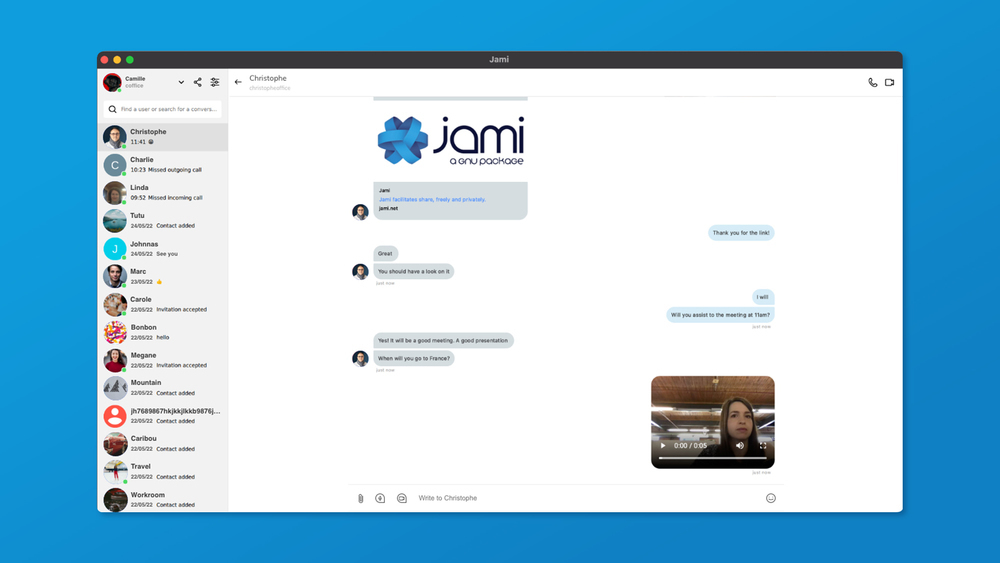The width and height of the screenshot is (1000, 563).
Task: Click the 'I will' message bubble
Action: click(763, 297)
